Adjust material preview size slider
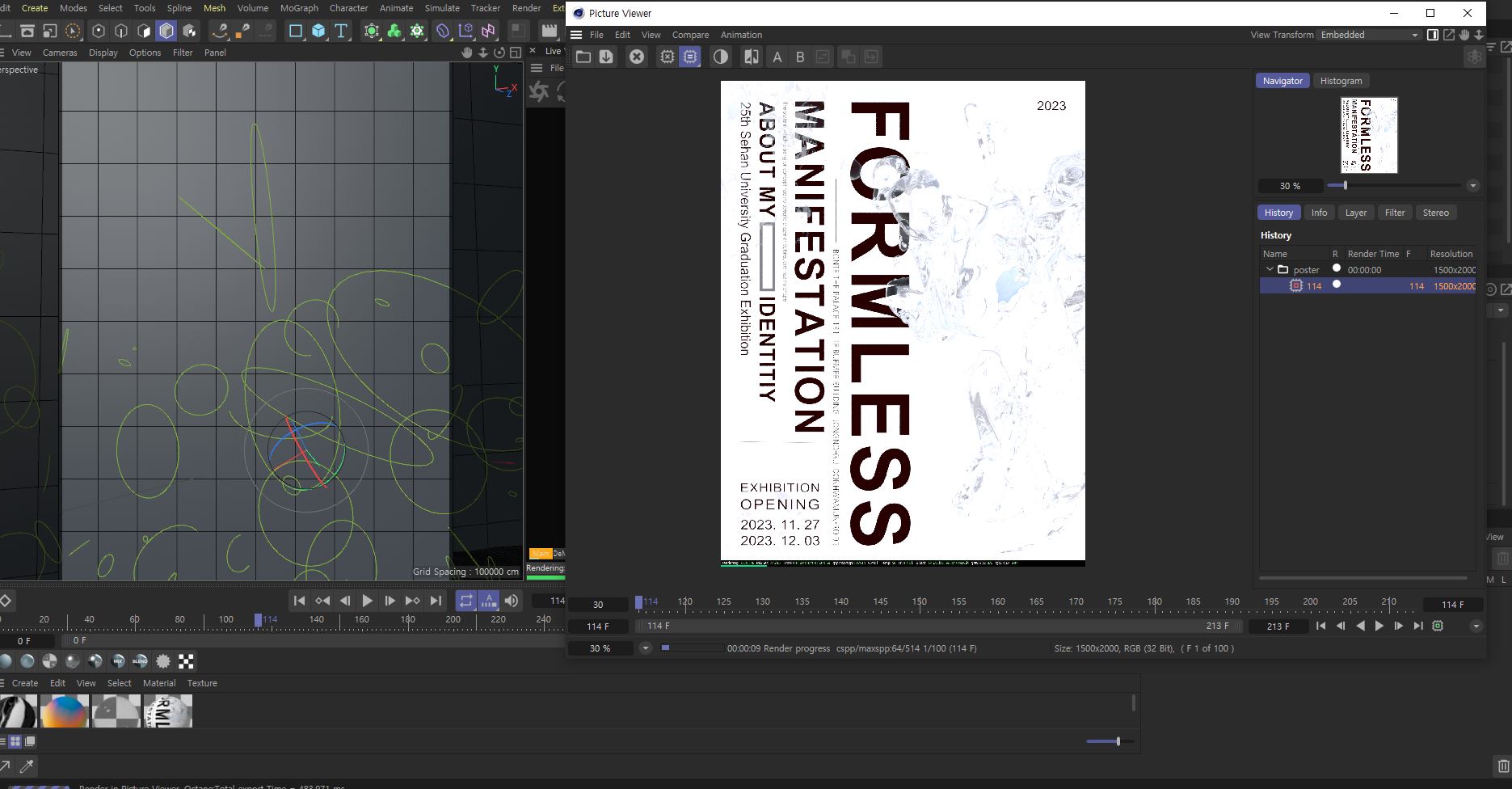1512x789 pixels. point(1110,741)
